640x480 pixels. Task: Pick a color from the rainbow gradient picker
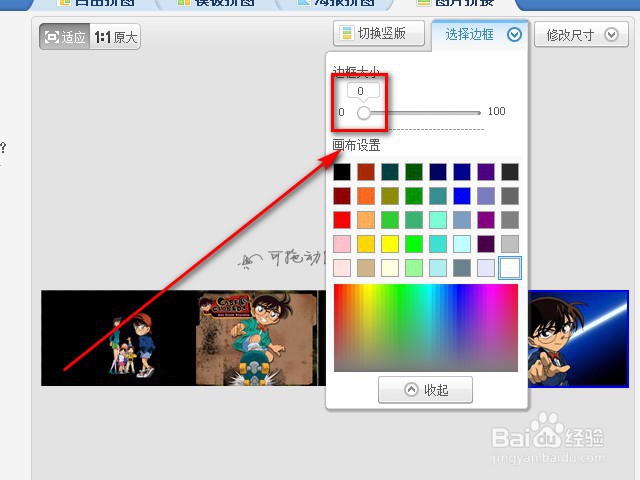coord(426,328)
